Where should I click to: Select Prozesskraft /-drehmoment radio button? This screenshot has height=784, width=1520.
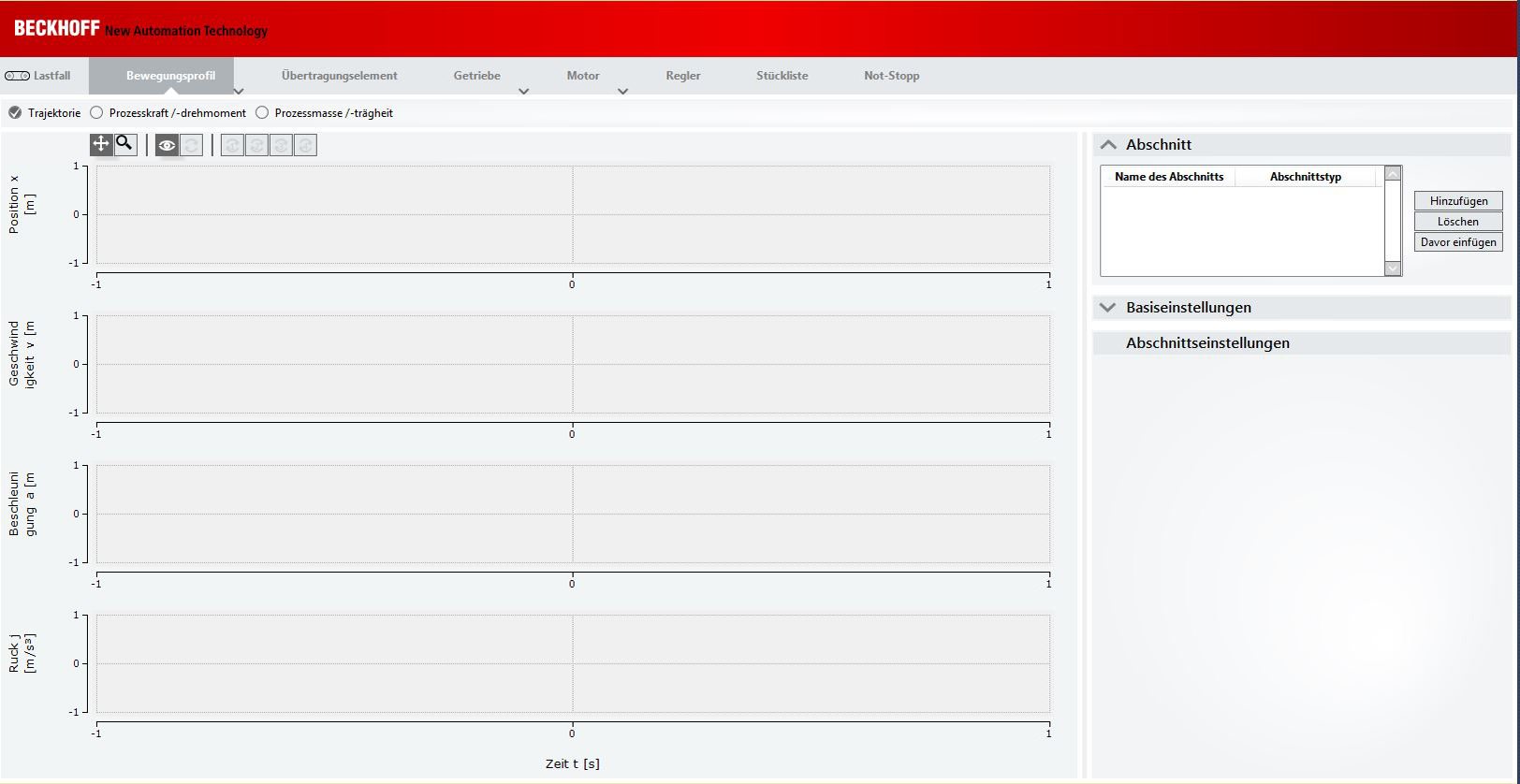click(96, 113)
